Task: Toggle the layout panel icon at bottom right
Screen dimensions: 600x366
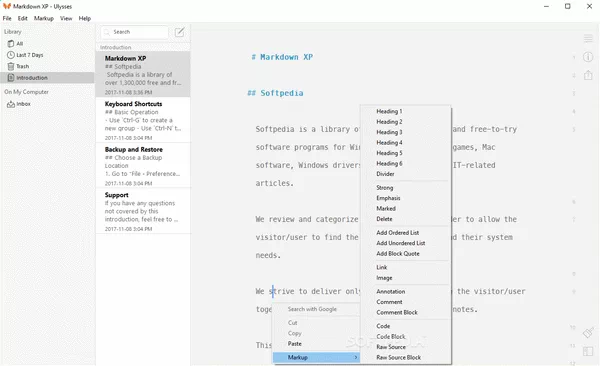Action: (x=588, y=351)
